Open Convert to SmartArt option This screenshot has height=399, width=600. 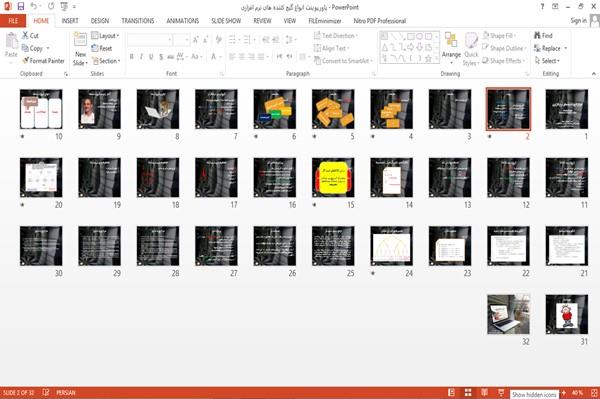tap(343, 61)
